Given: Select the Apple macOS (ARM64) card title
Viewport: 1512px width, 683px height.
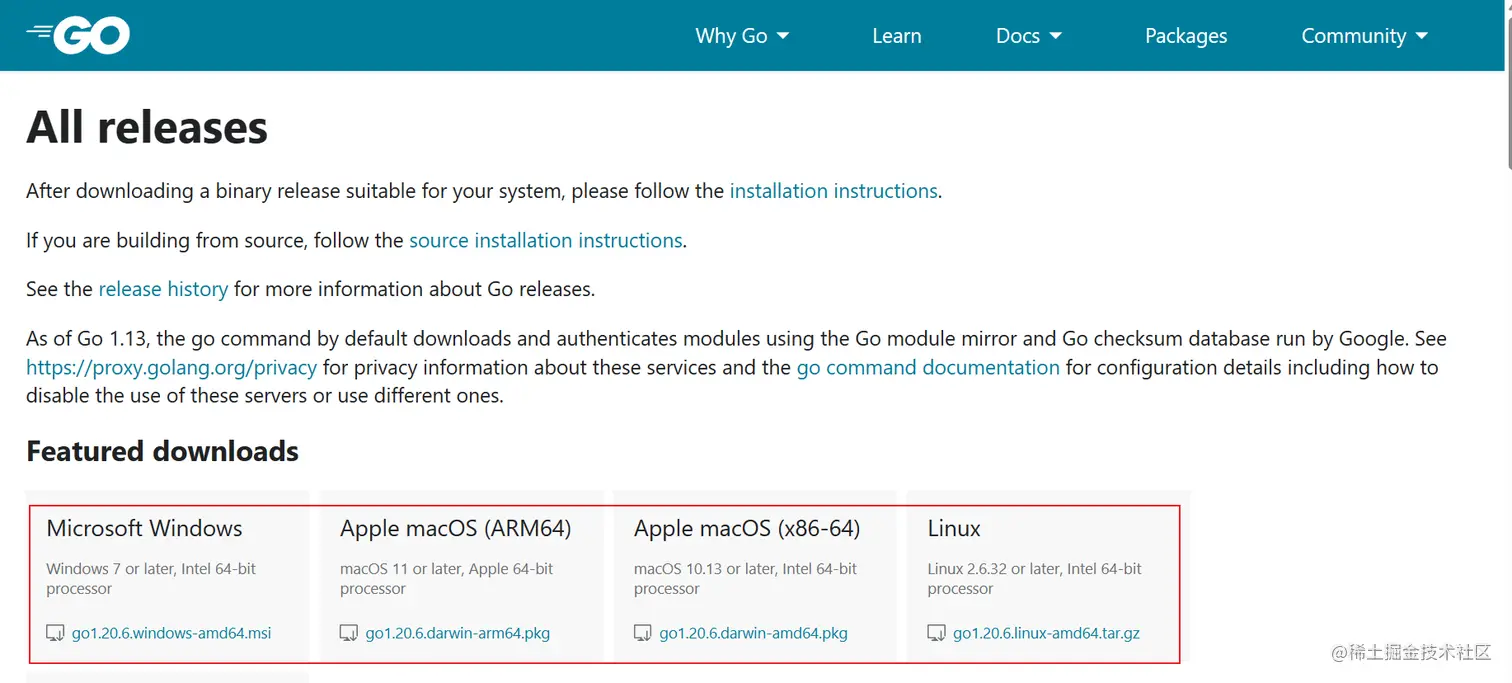Looking at the screenshot, I should coord(455,528).
